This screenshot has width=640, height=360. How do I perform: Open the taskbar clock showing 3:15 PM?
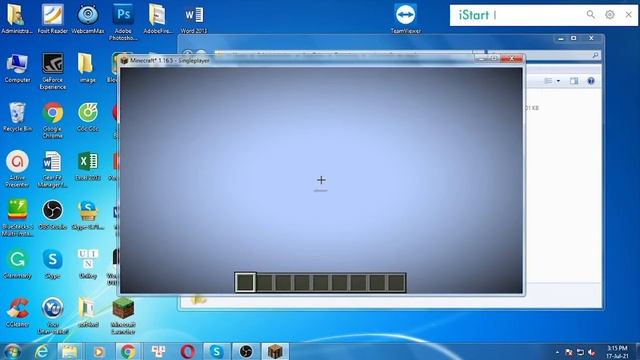coord(617,352)
